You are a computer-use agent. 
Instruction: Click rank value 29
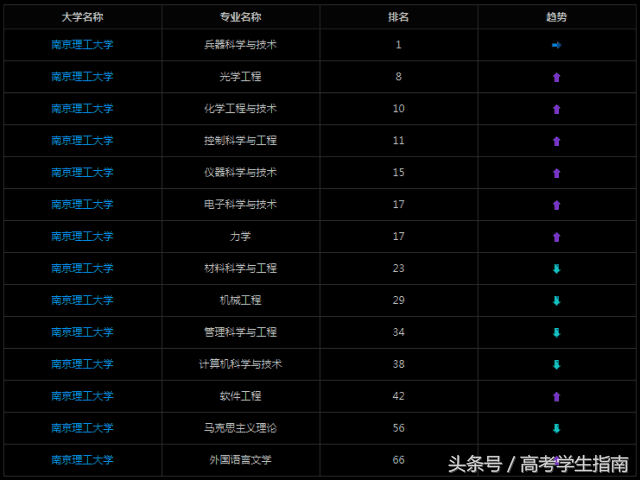pyautogui.click(x=398, y=300)
